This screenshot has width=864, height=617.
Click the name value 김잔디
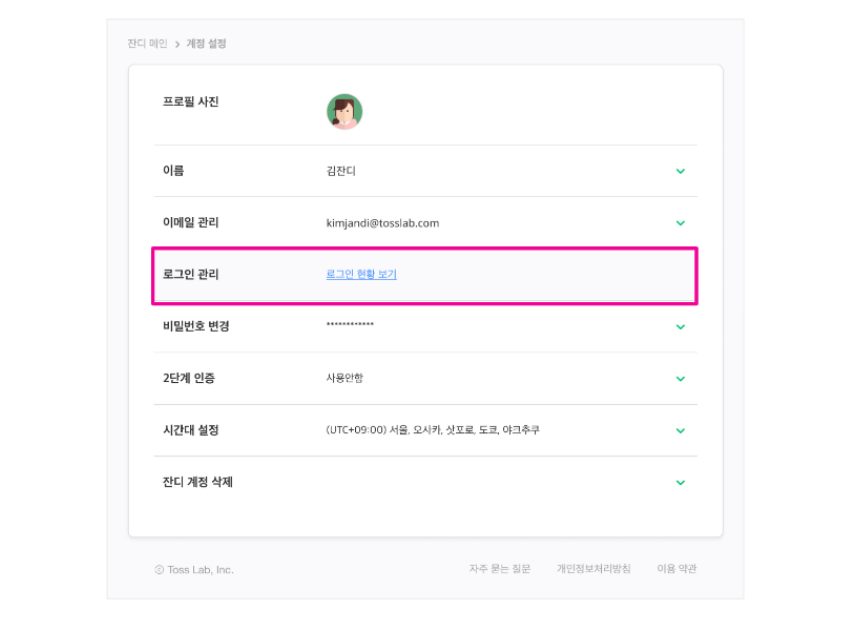coord(341,171)
